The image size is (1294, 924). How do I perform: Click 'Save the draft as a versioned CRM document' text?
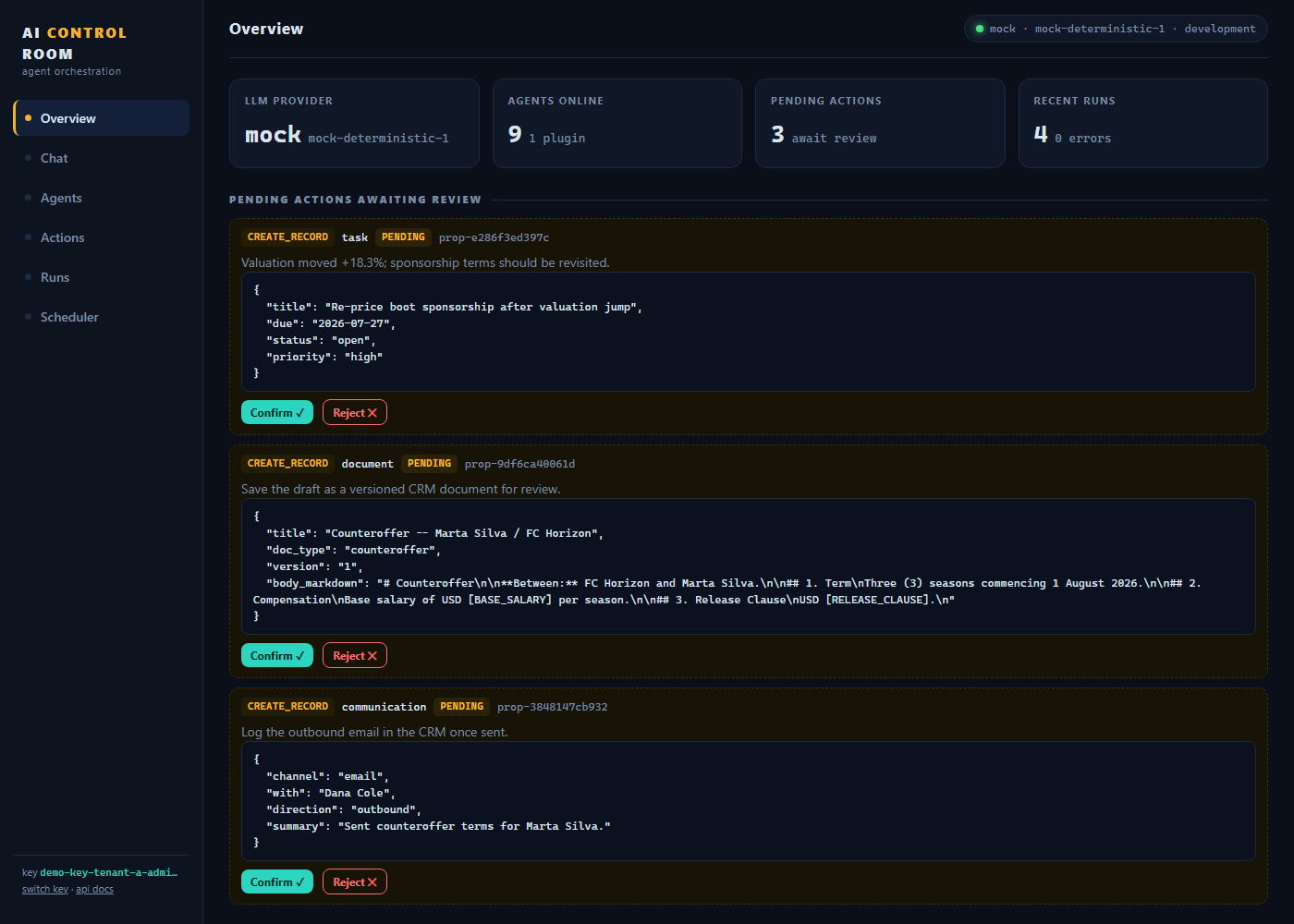[x=400, y=490]
